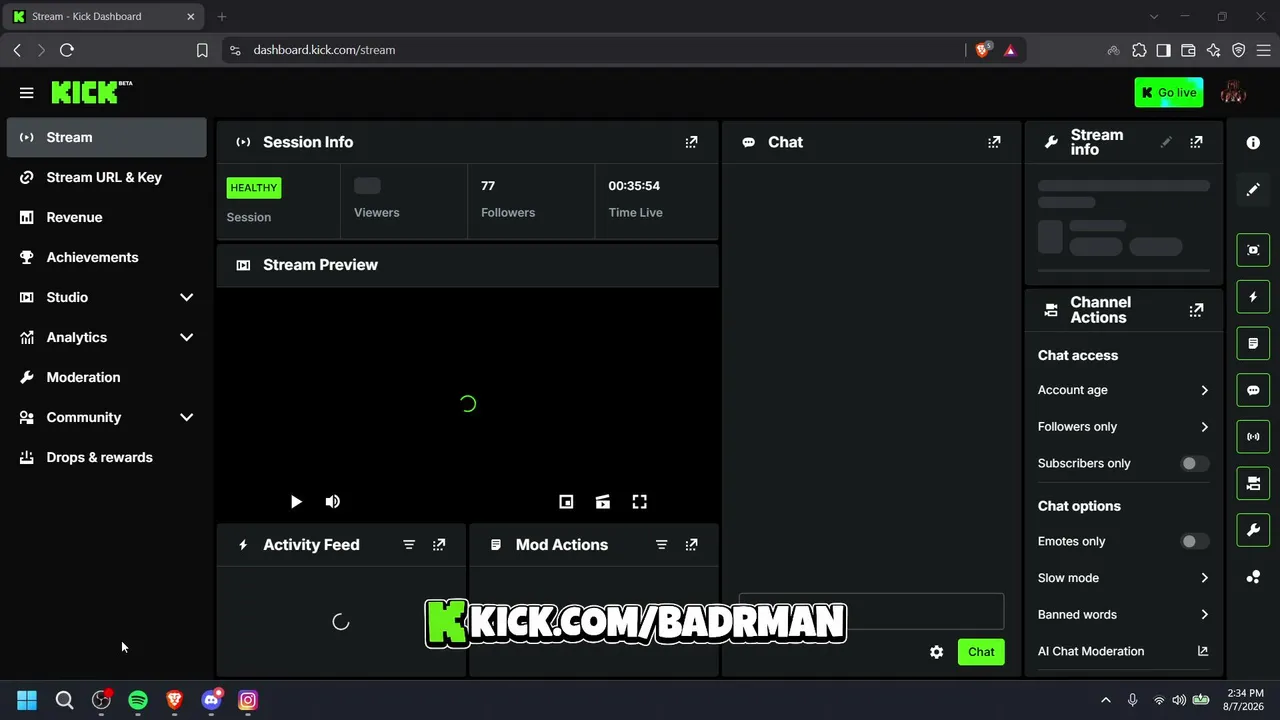Pop out the Activity Feed panel

pyautogui.click(x=439, y=545)
